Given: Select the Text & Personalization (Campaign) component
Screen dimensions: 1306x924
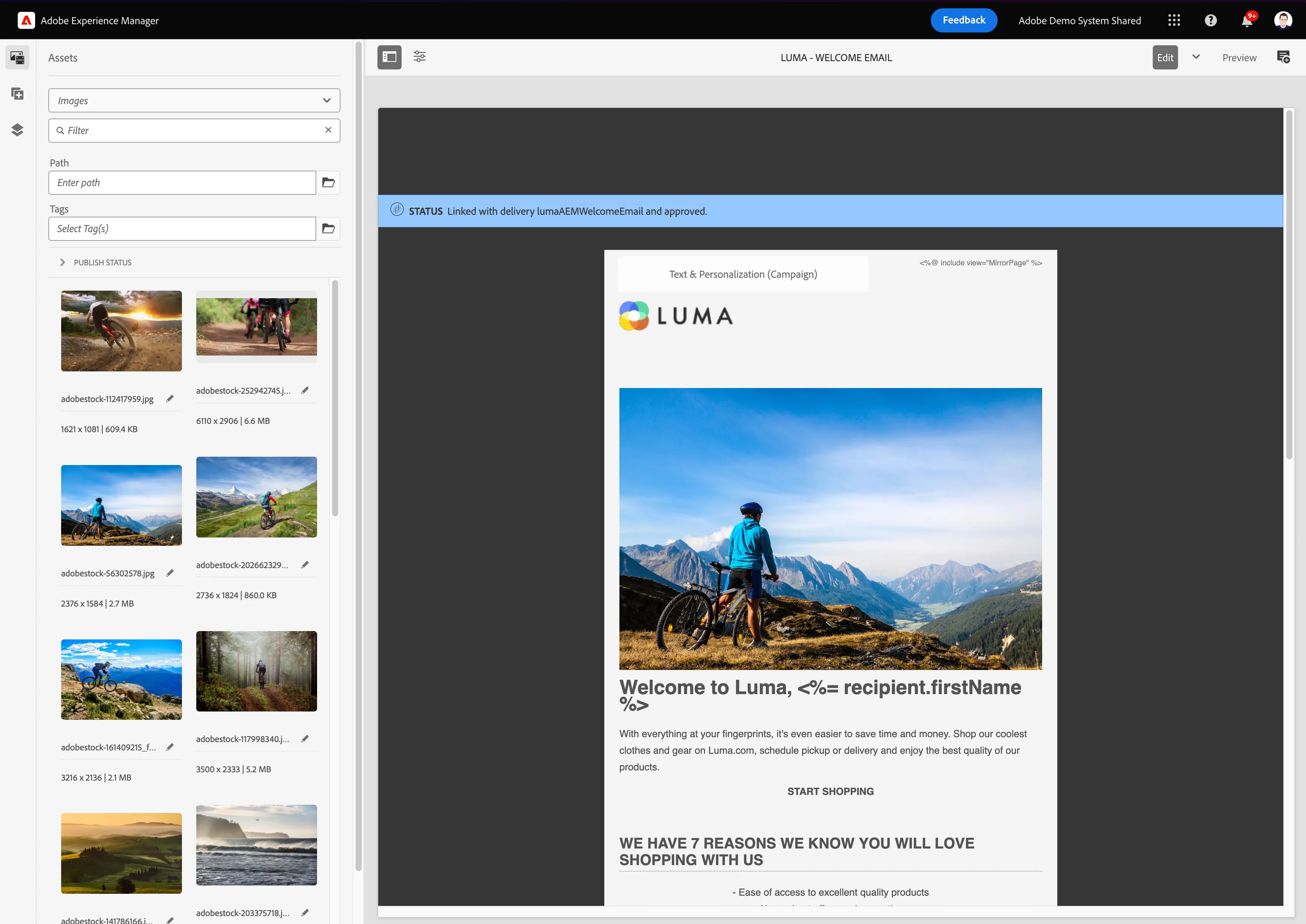Looking at the screenshot, I should point(743,274).
